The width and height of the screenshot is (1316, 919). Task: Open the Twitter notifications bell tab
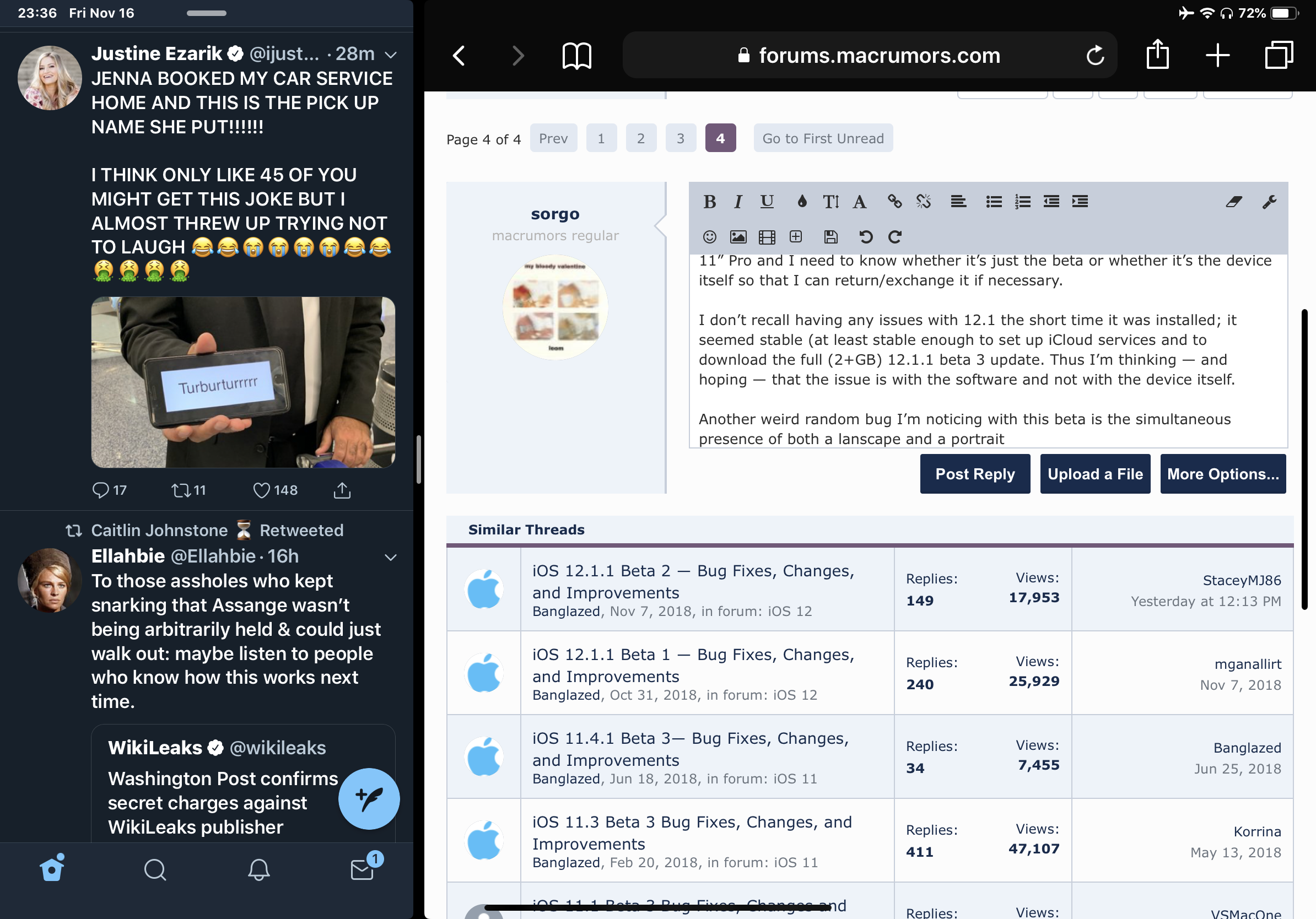coord(258,870)
